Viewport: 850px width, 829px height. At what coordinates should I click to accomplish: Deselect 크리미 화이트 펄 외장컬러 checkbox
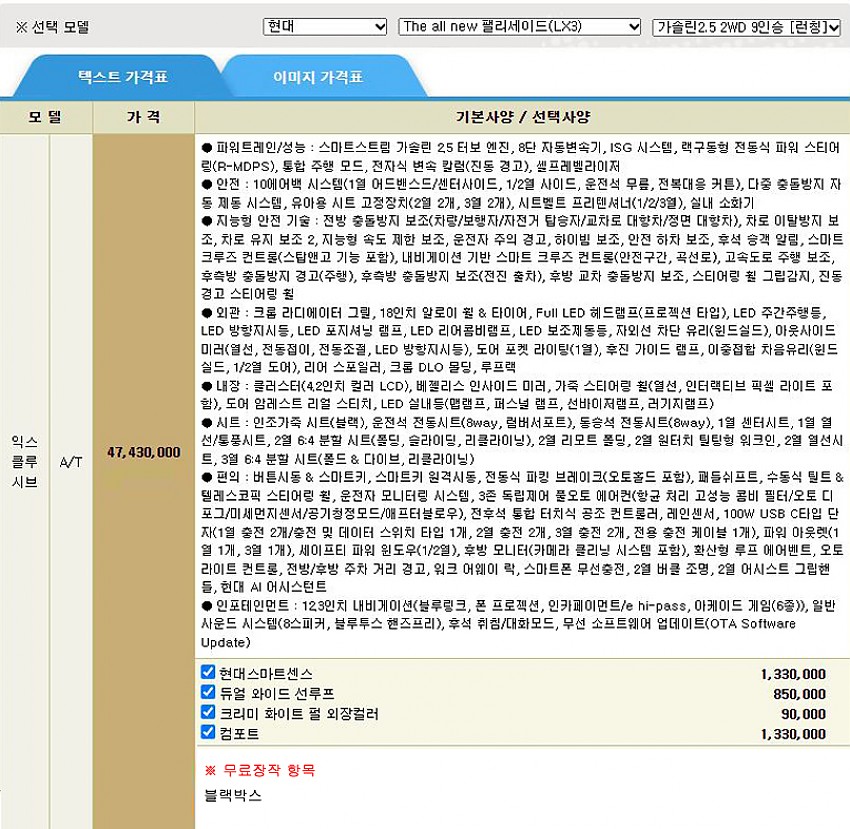(208, 712)
